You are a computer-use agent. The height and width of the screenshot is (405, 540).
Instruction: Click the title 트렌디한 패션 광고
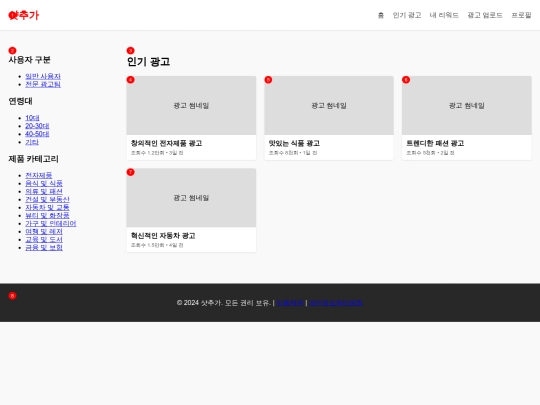[435, 143]
